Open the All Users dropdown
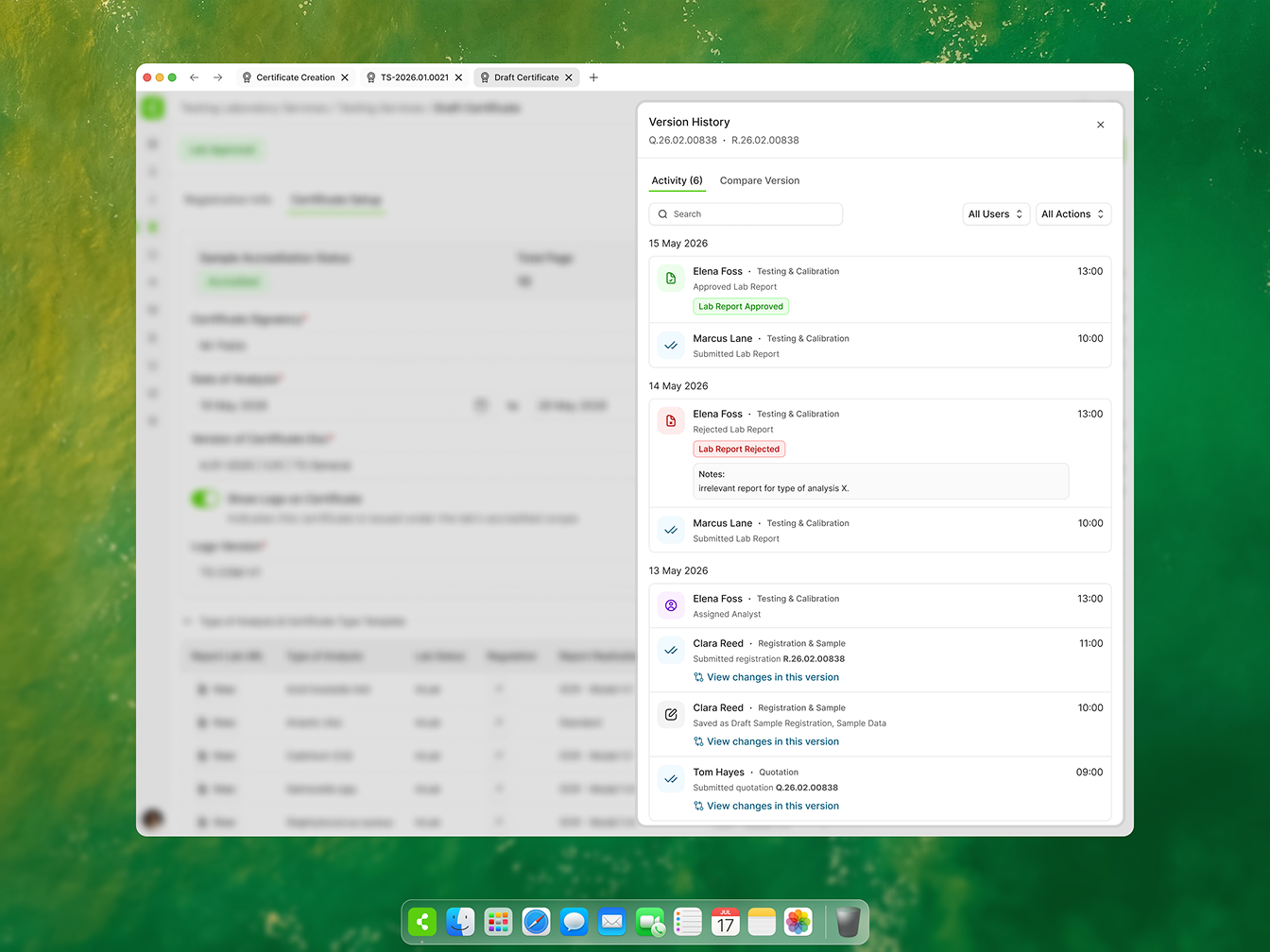Image resolution: width=1270 pixels, height=952 pixels. pos(996,214)
